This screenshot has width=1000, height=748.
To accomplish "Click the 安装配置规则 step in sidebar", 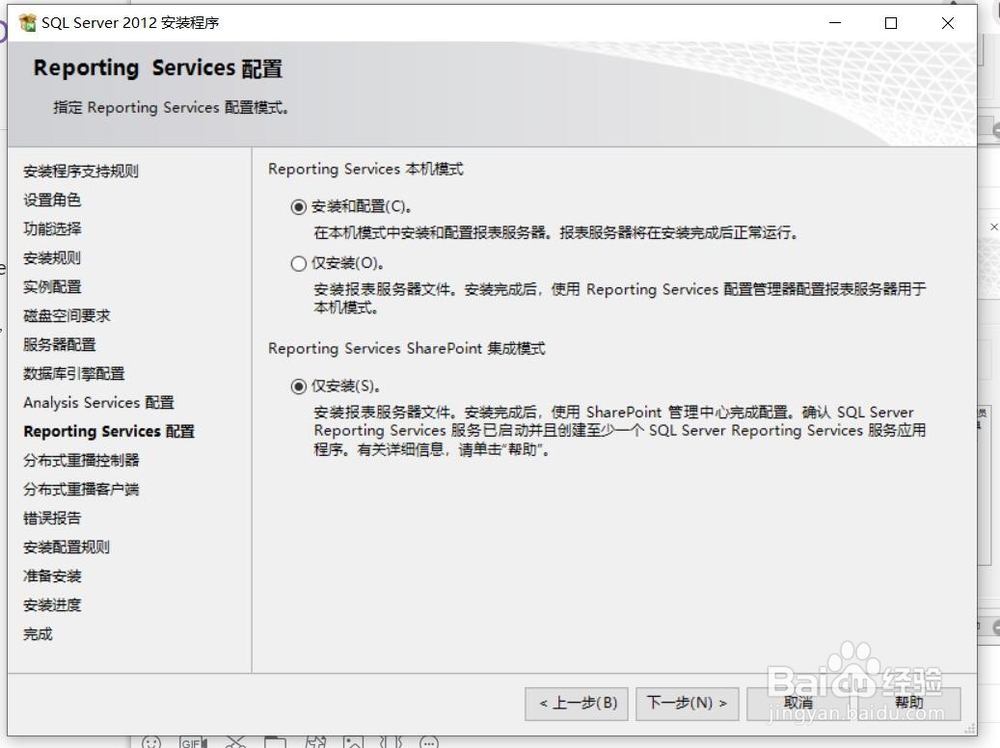I will [66, 547].
